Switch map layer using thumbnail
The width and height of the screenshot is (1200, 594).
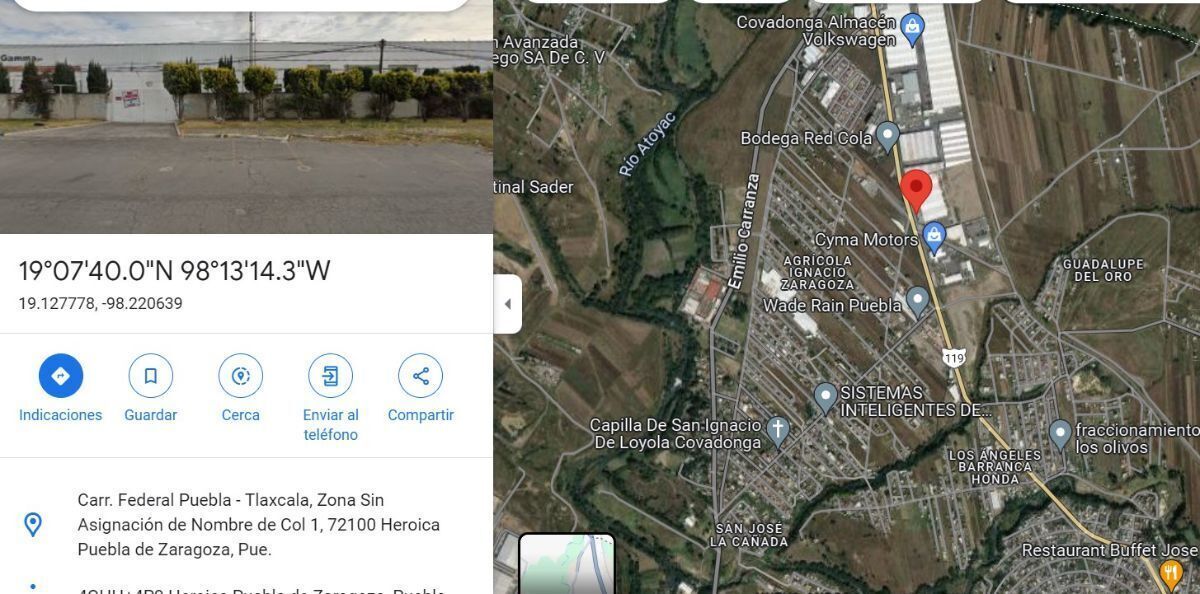click(567, 565)
